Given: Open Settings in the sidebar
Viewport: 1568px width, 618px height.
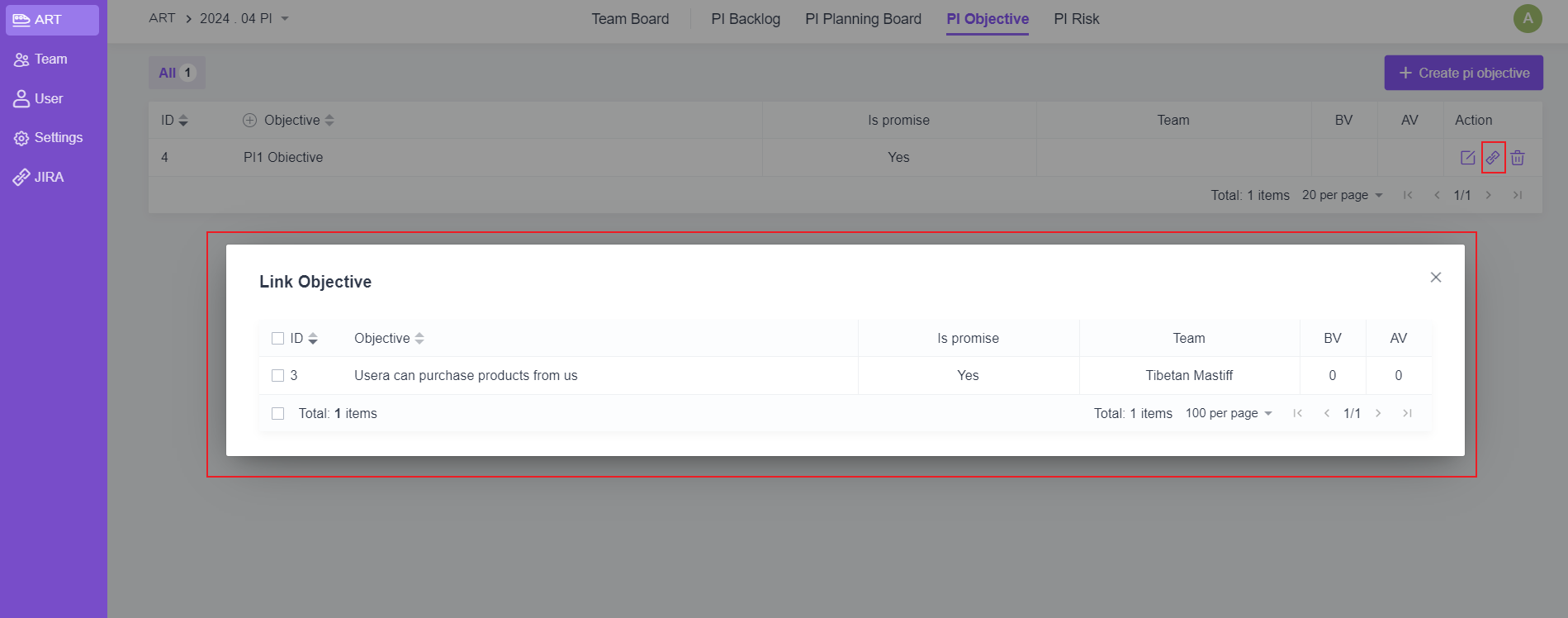Looking at the screenshot, I should click(x=52, y=138).
